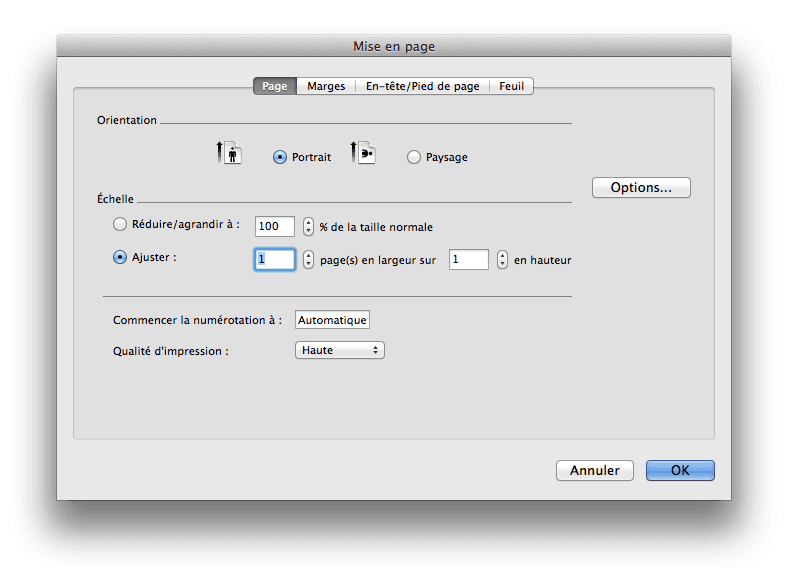Screen dimensions: 788x579
Task: Select the Paysage radio button
Action: tap(414, 157)
